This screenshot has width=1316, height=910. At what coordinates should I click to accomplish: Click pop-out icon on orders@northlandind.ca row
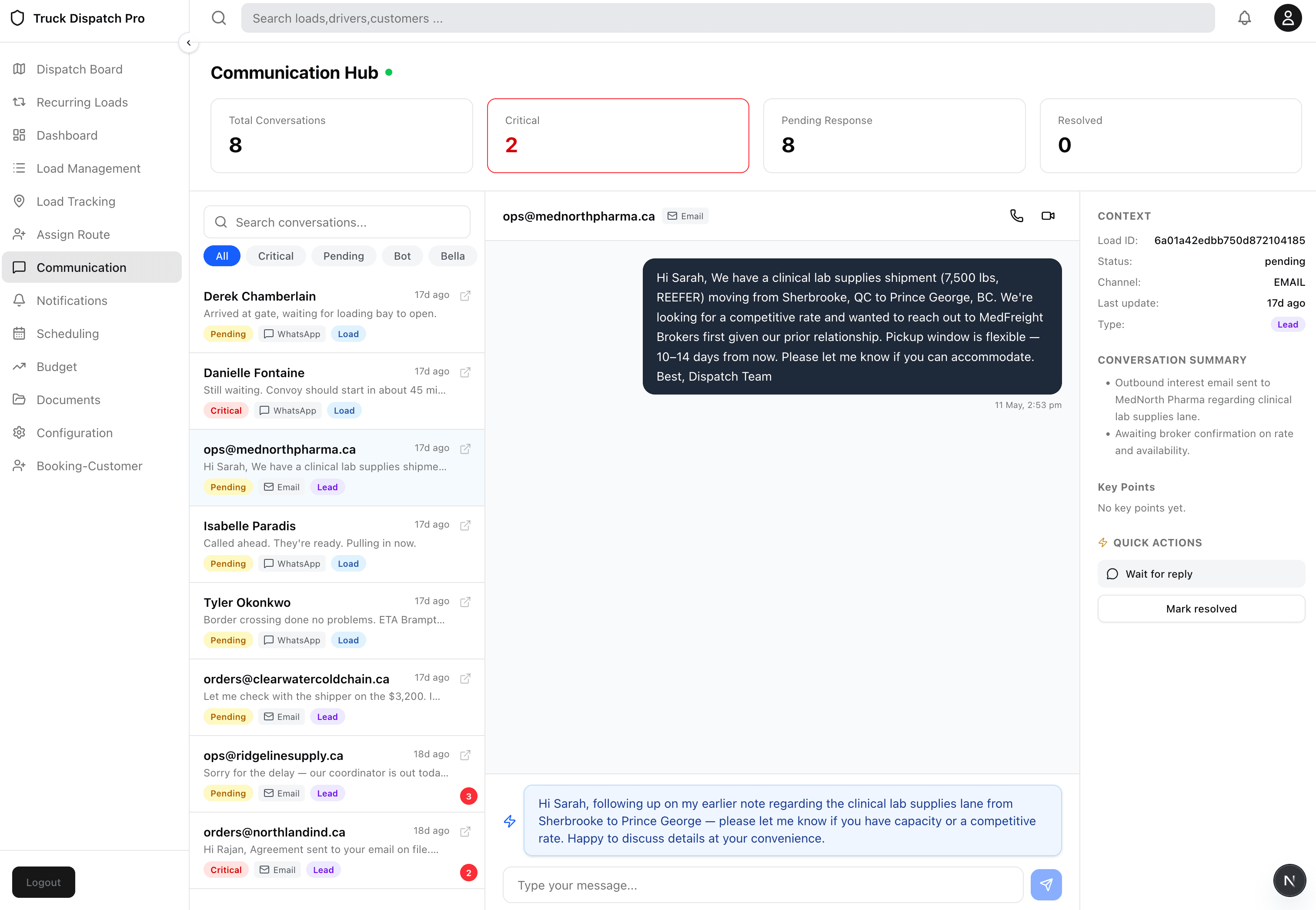click(x=465, y=831)
